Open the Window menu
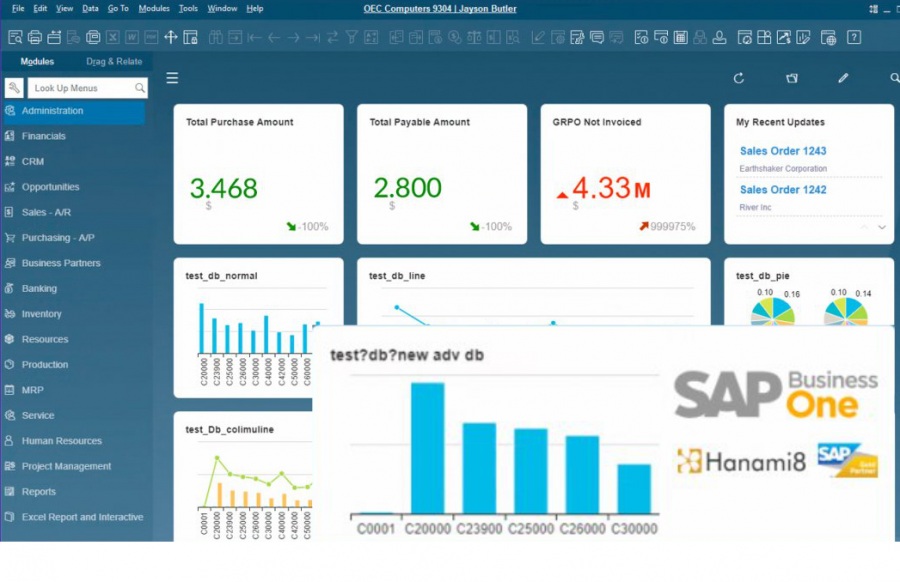The image size is (900, 582). tap(222, 9)
